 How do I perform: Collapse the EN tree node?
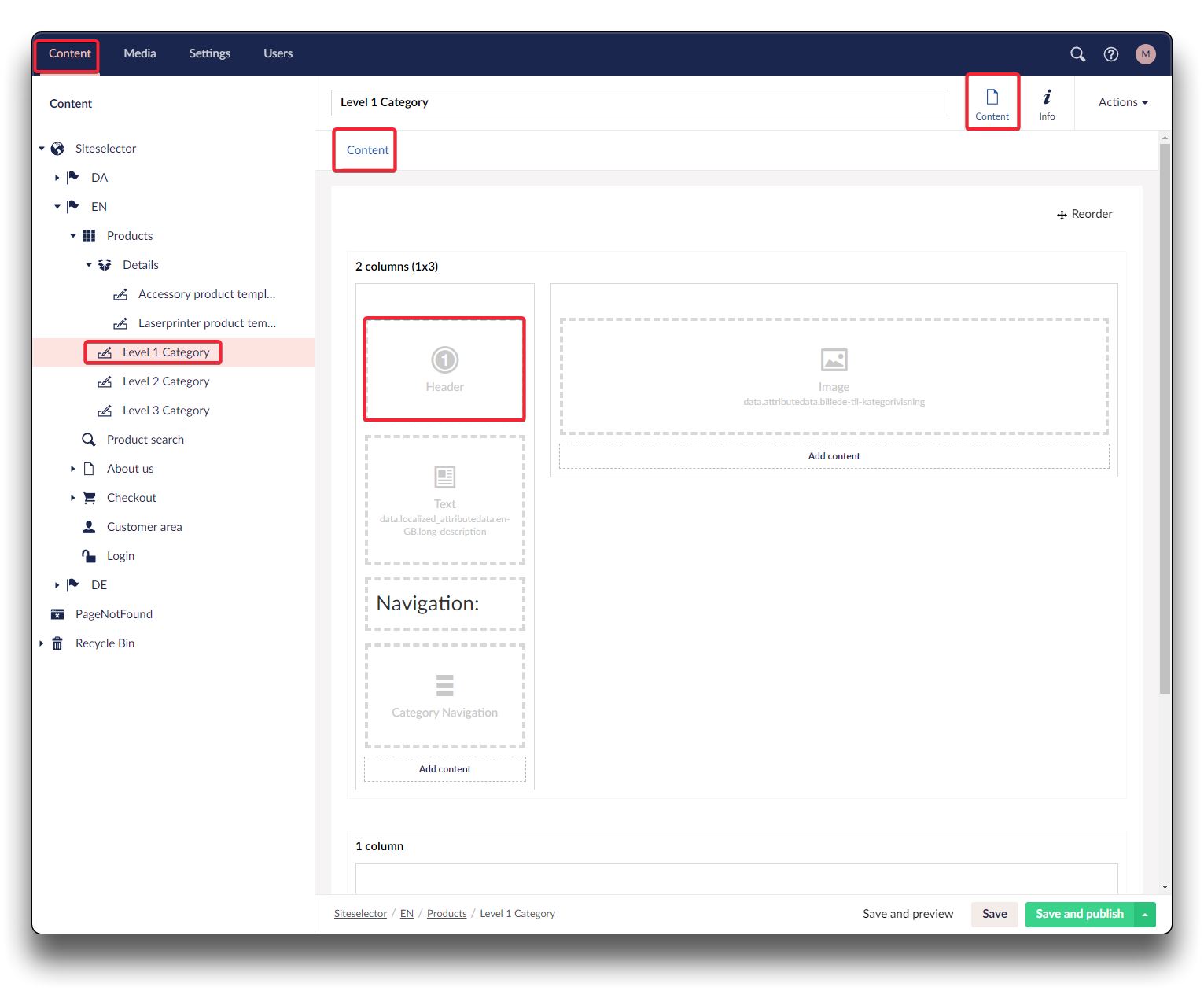[57, 207]
